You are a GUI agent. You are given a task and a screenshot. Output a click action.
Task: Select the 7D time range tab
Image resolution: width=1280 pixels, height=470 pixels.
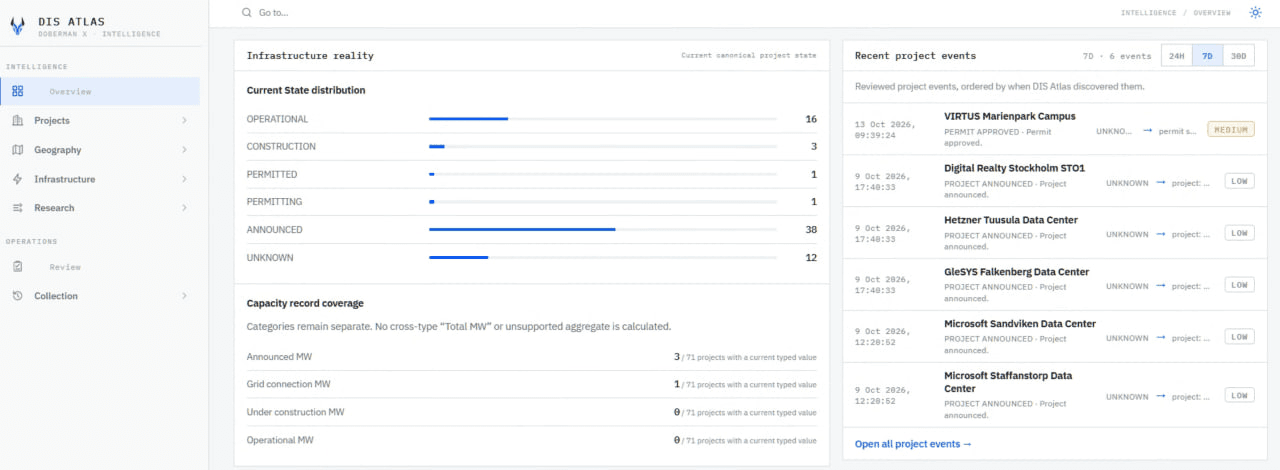[1207, 56]
